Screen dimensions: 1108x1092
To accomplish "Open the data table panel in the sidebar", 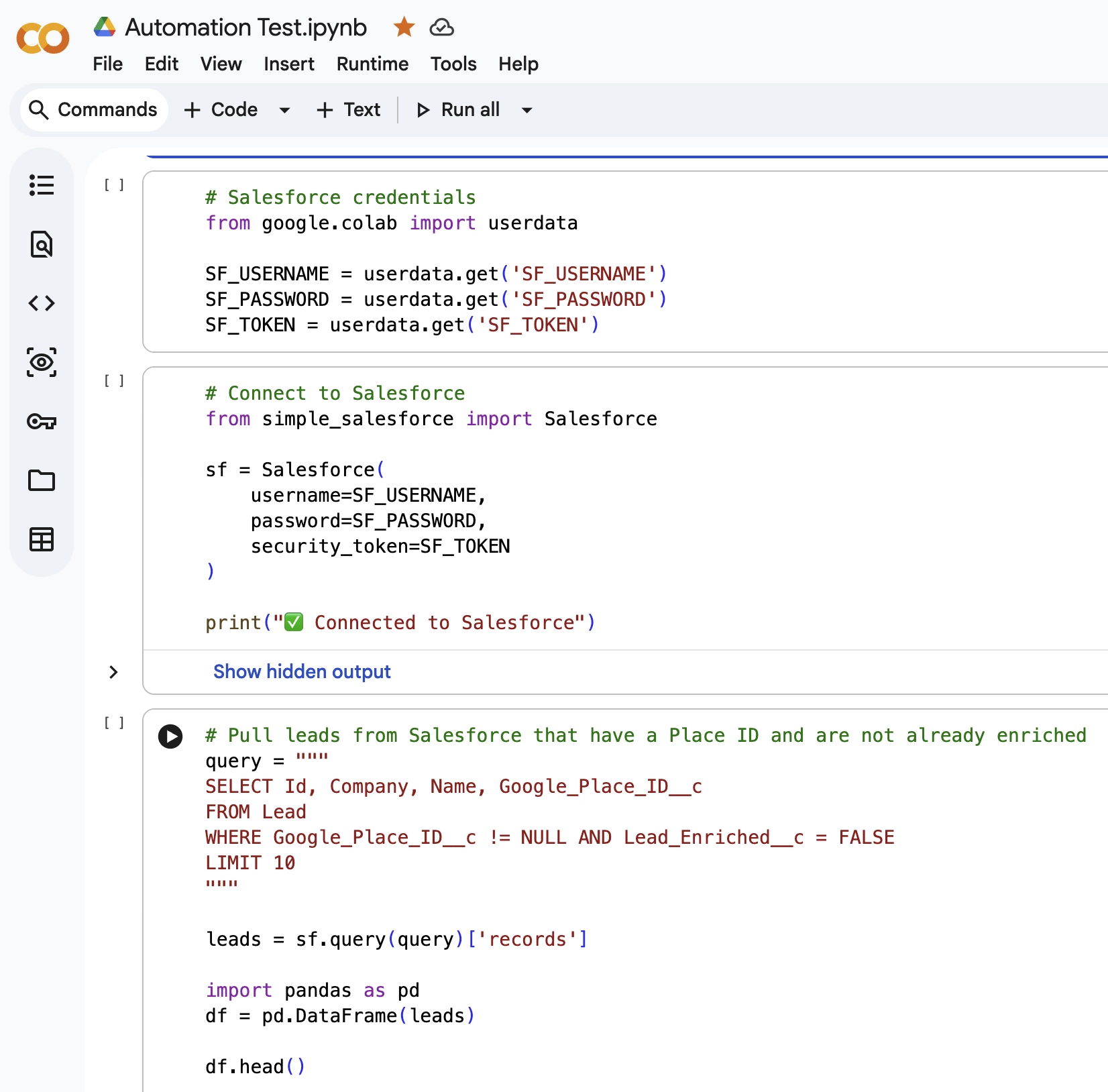I will pos(42,539).
